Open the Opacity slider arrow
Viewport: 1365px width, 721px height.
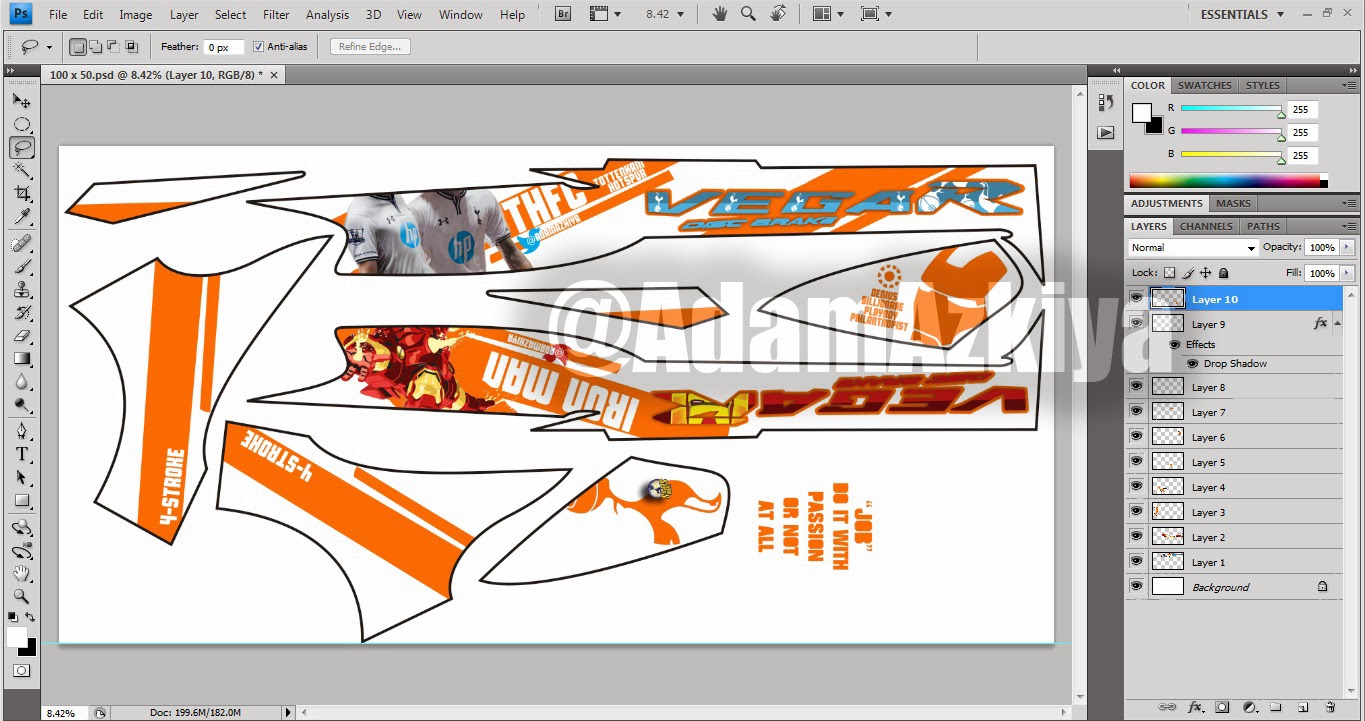1347,247
